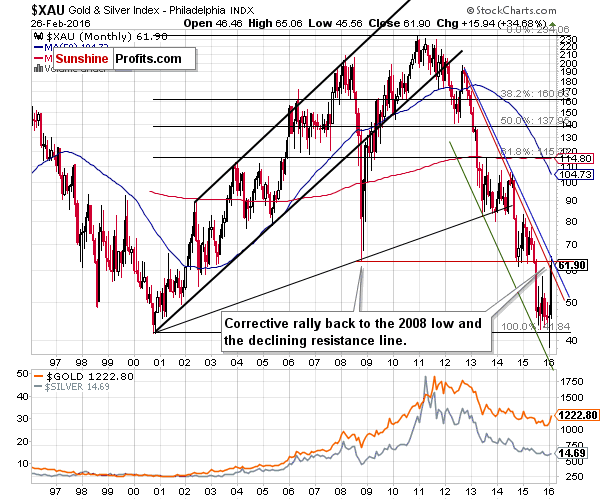Click the High 65.06 value
600x500 pixels.
coord(276,23)
